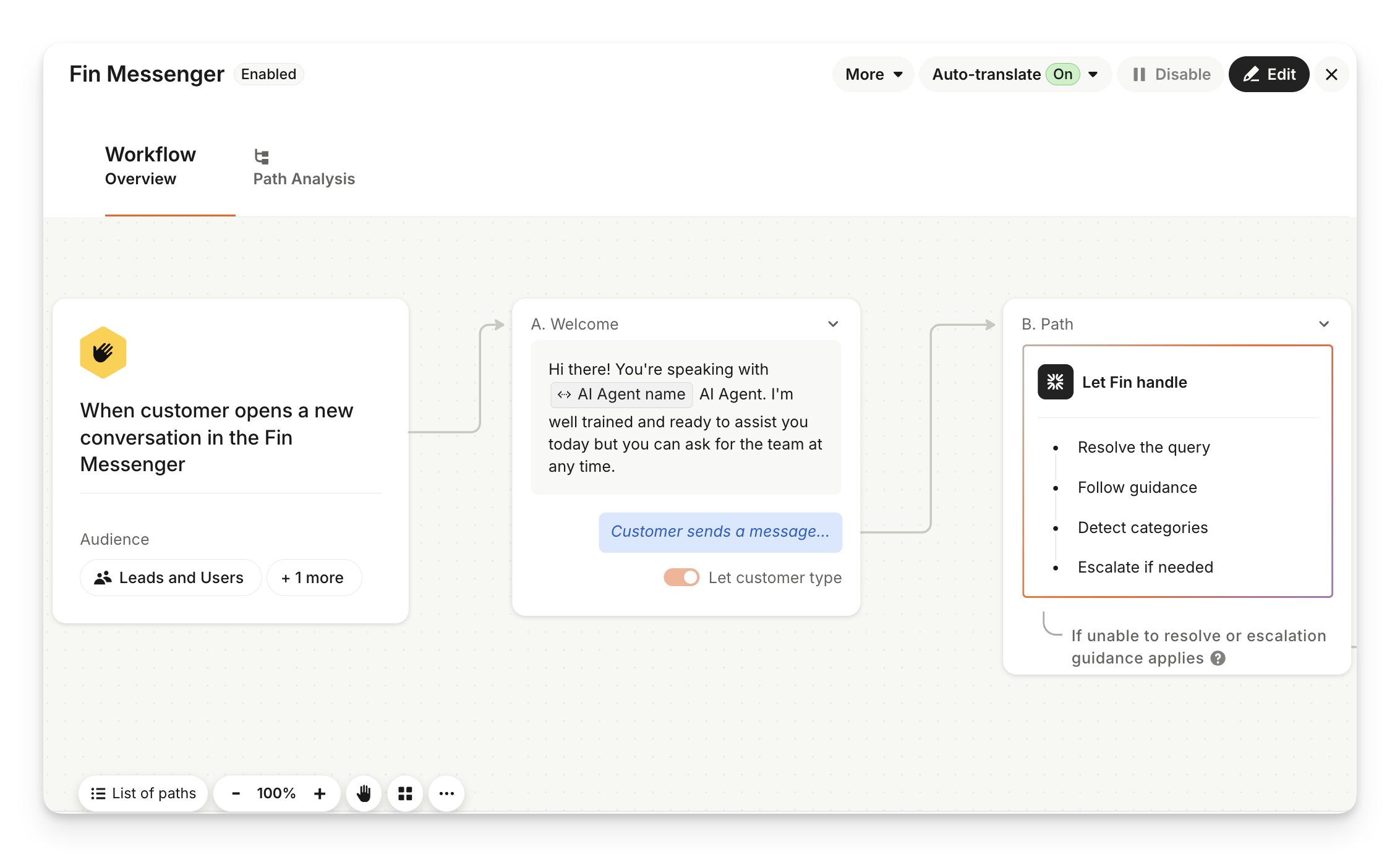This screenshot has width=1400, height=857.
Task: Open the three-dots options in bottom toolbar
Action: click(x=446, y=793)
